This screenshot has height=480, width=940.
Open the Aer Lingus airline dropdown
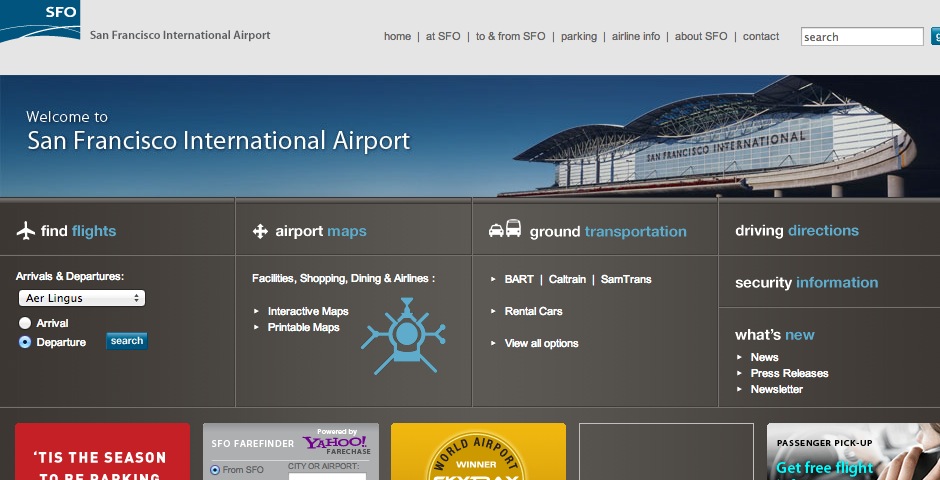[x=82, y=298]
